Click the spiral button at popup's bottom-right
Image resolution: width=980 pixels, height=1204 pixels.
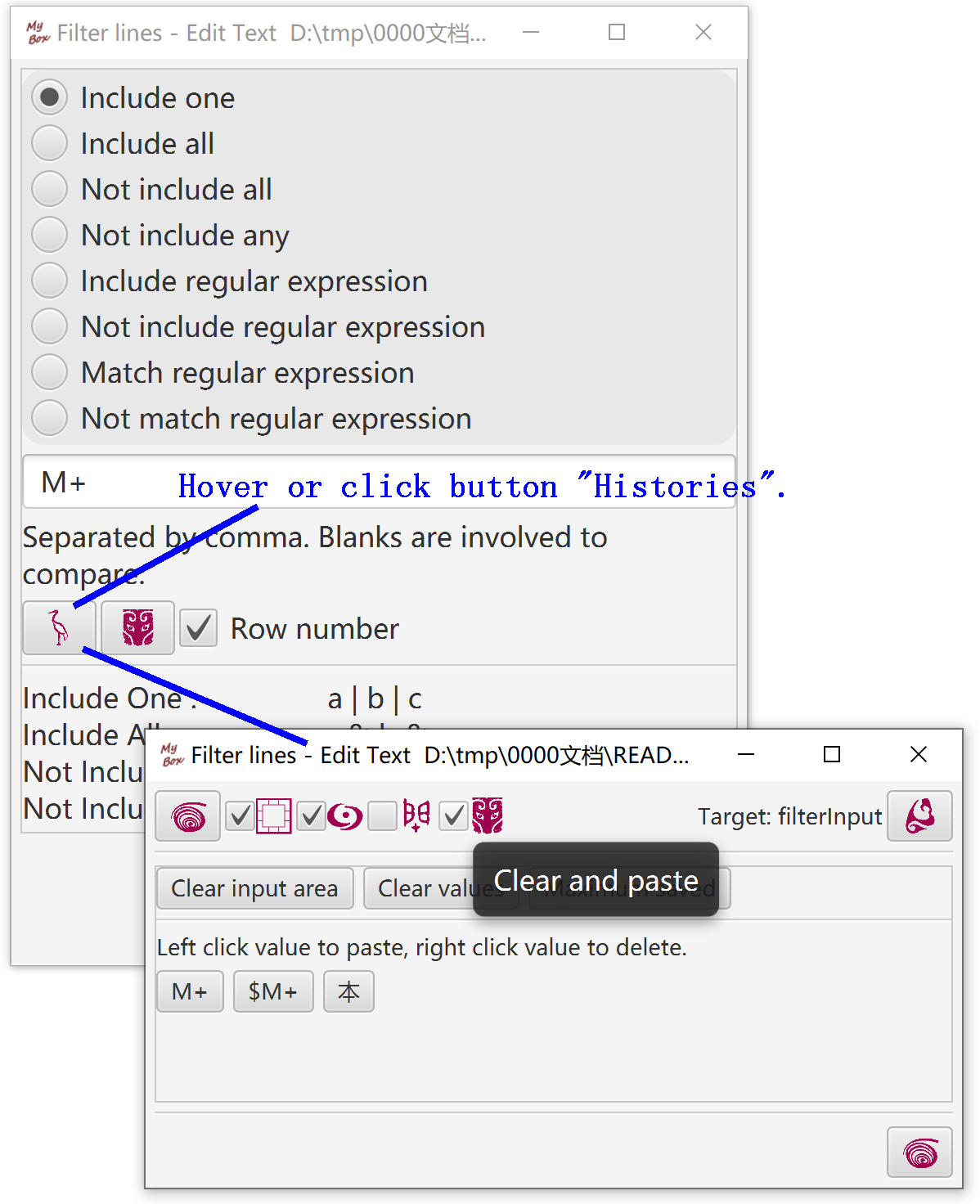coord(919,1153)
